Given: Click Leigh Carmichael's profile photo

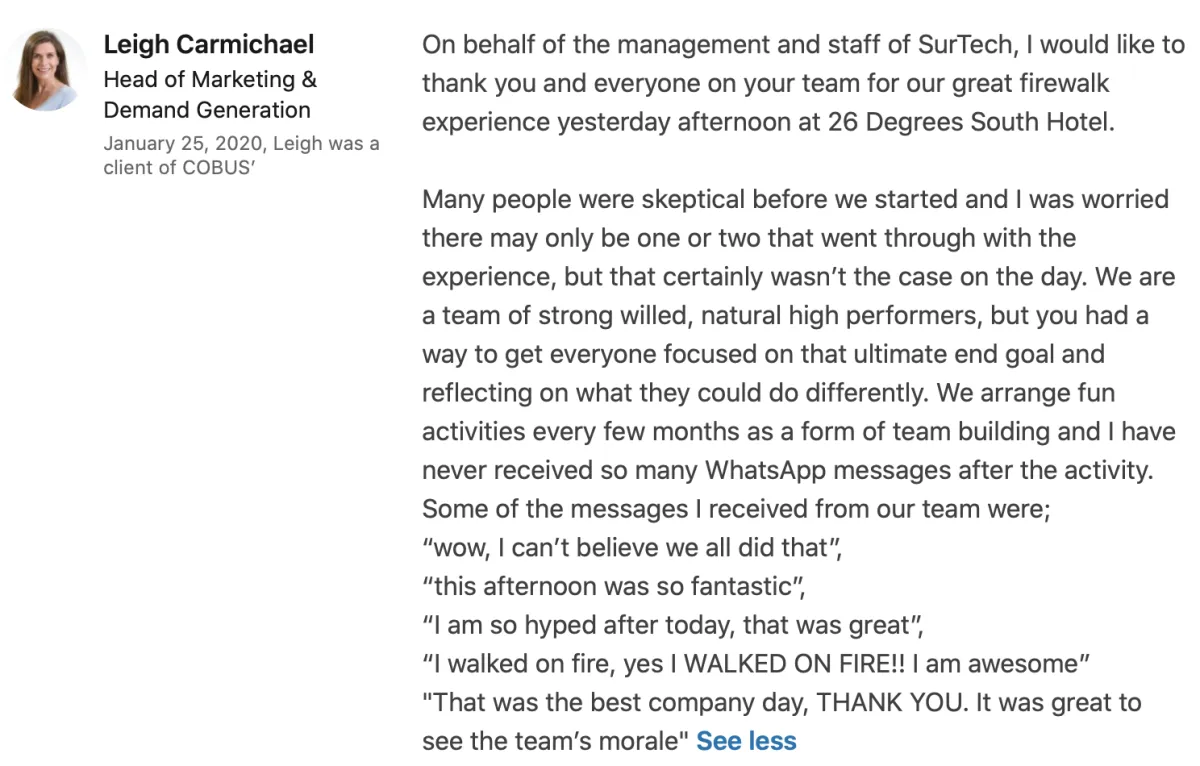Looking at the screenshot, I should [47, 71].
